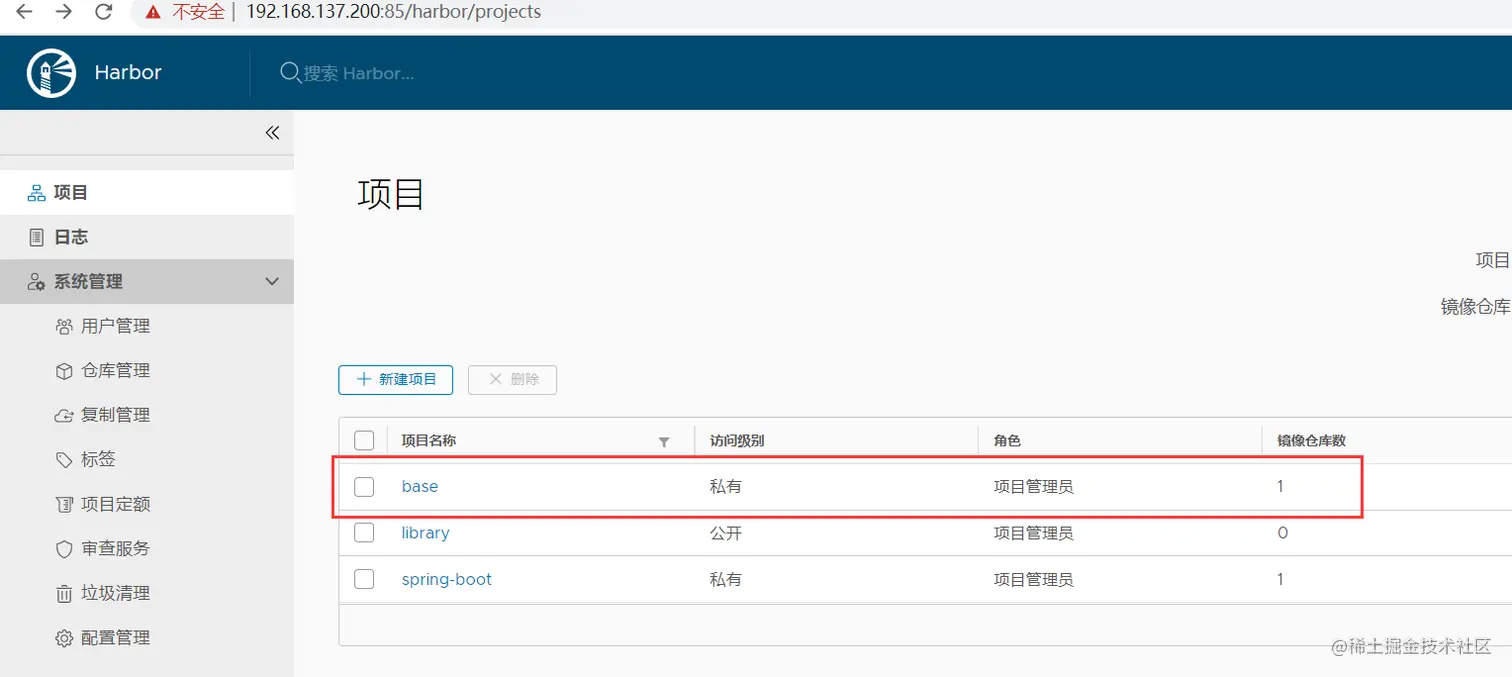Open the 项目 menu item

click(x=147, y=192)
